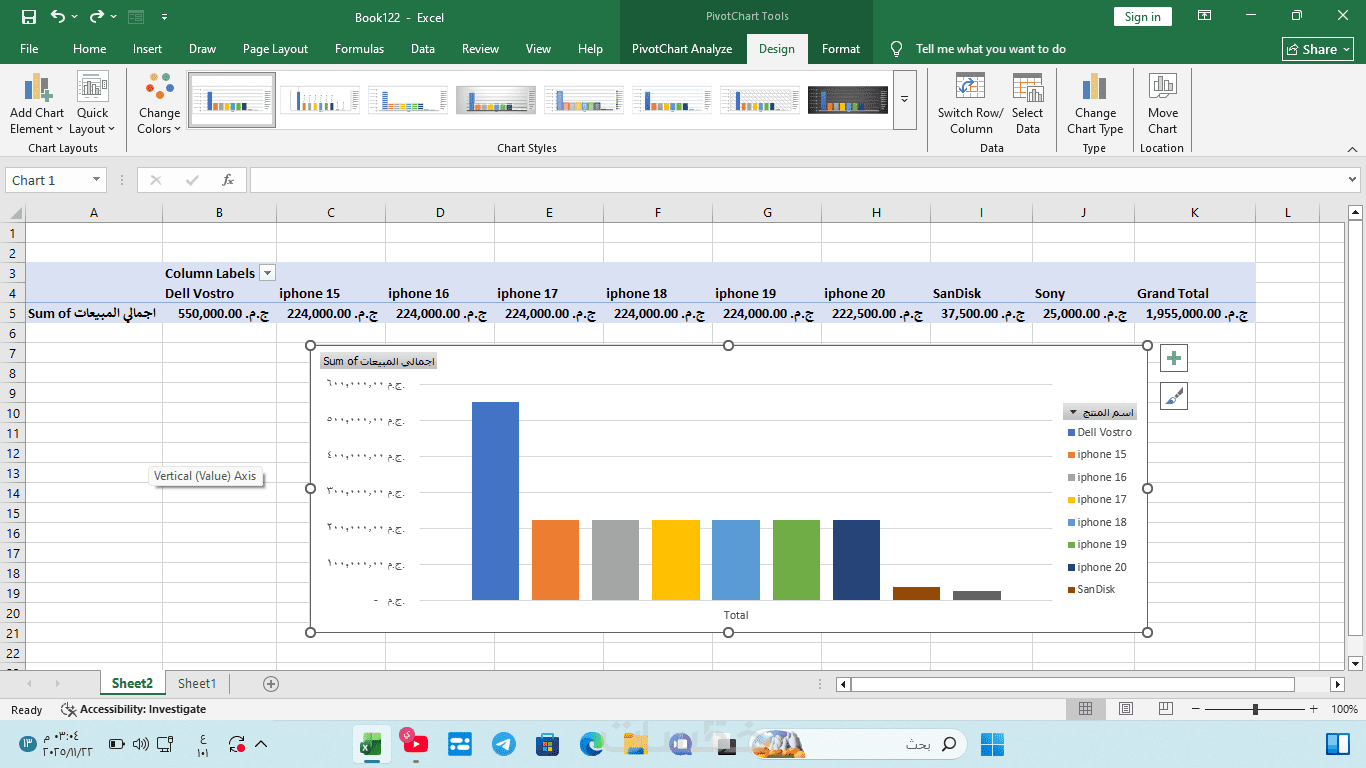Go to the PivotChart Analyze tab
Image resolution: width=1366 pixels, height=768 pixels.
click(682, 49)
